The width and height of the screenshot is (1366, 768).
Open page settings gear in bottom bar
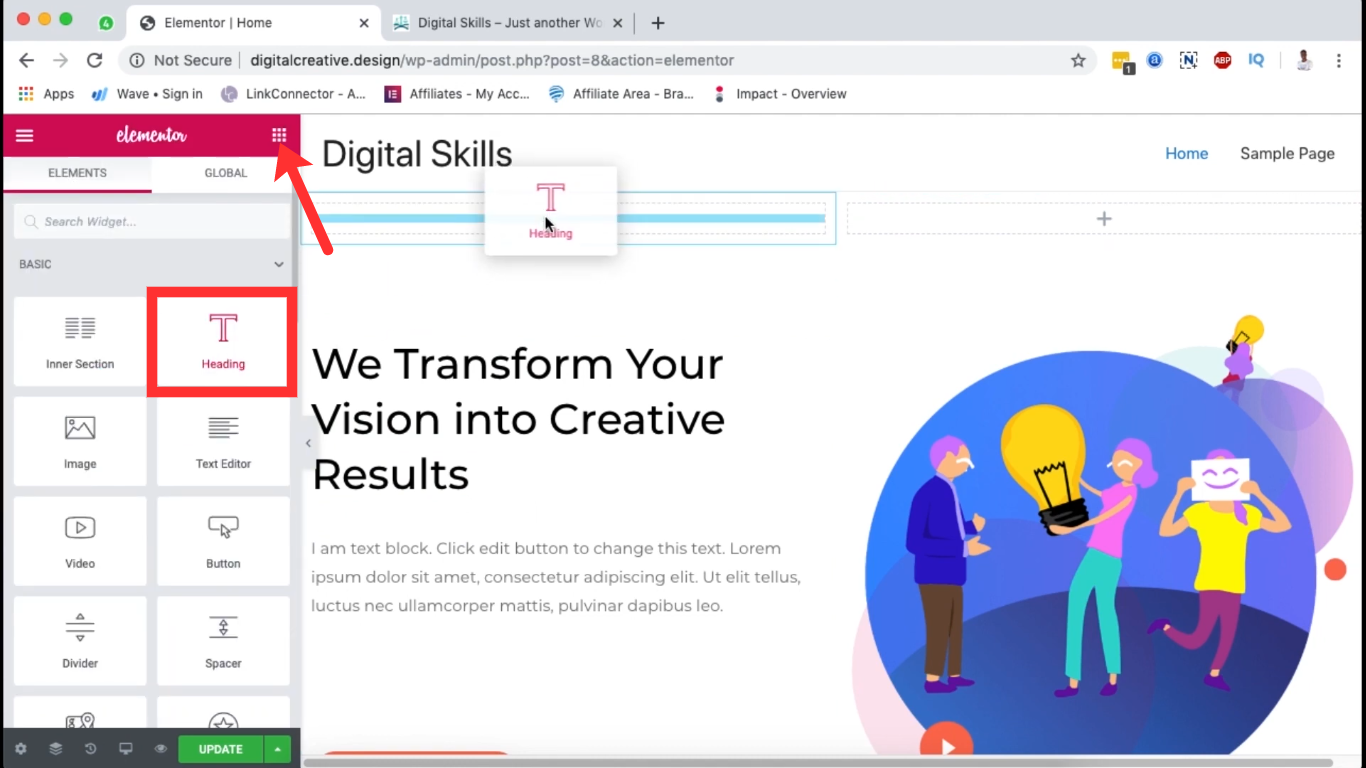click(21, 749)
